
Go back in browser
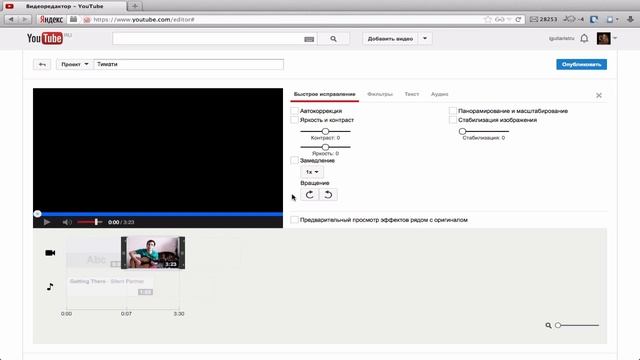click(11, 19)
